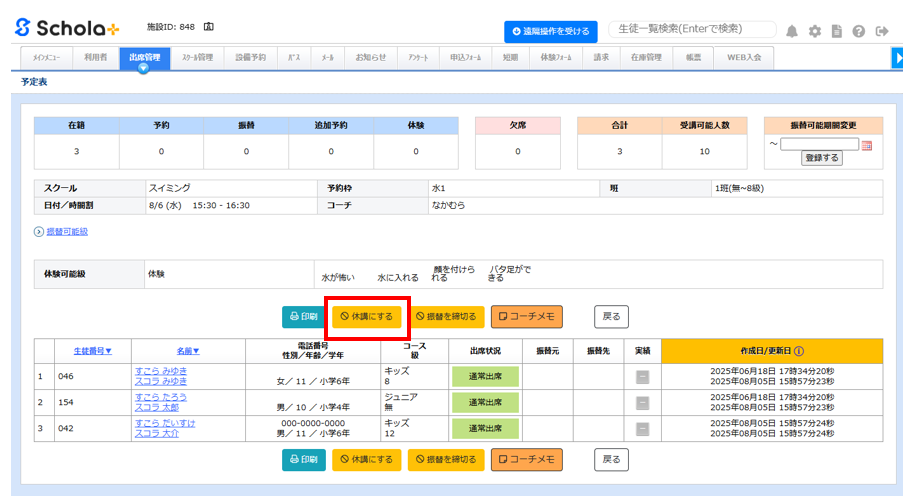Toggle 実績 box for すこら だいすけ row
This screenshot has width=914, height=500.
pos(642,429)
